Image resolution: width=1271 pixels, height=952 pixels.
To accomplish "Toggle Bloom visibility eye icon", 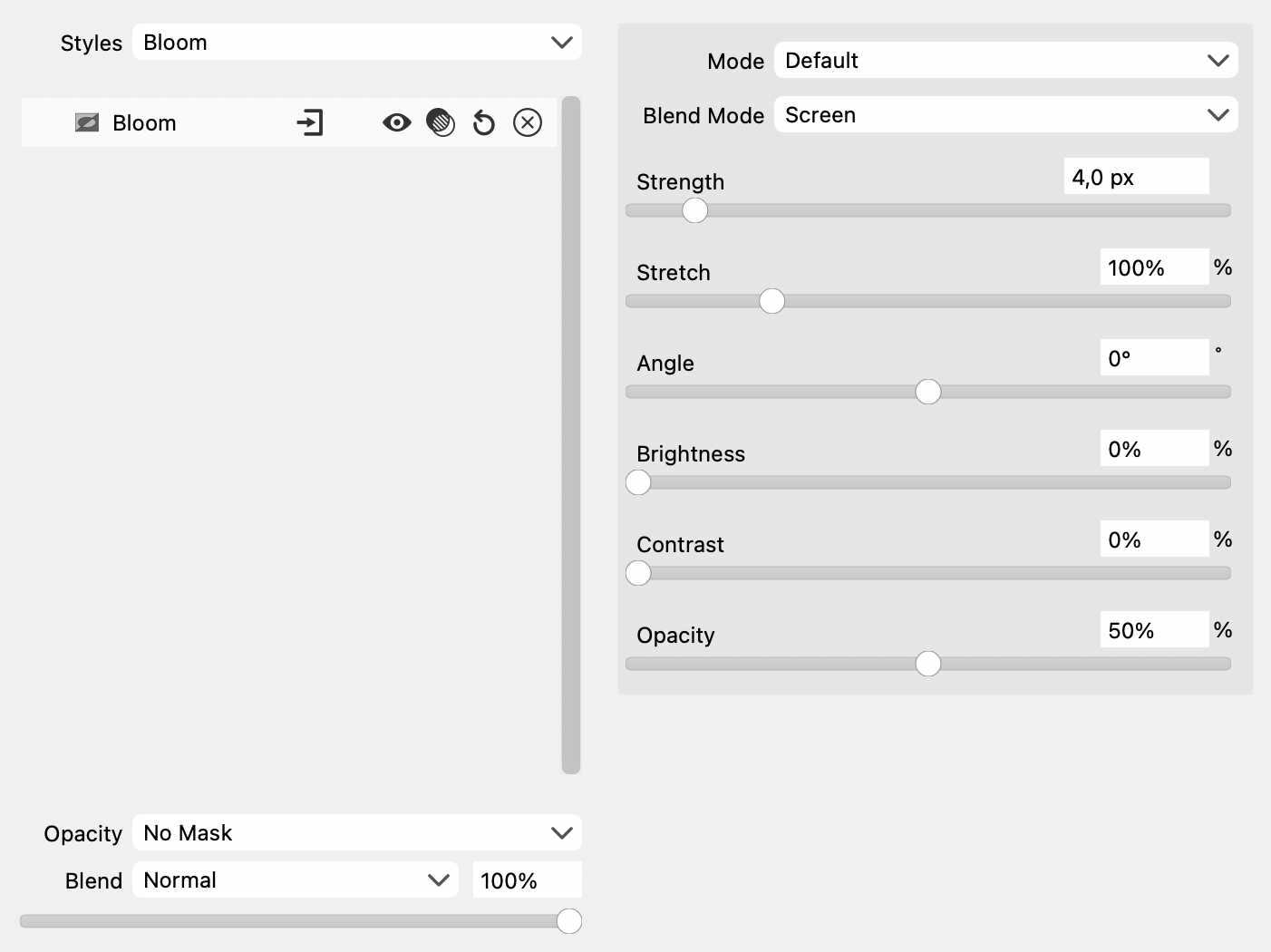I will coord(396,122).
